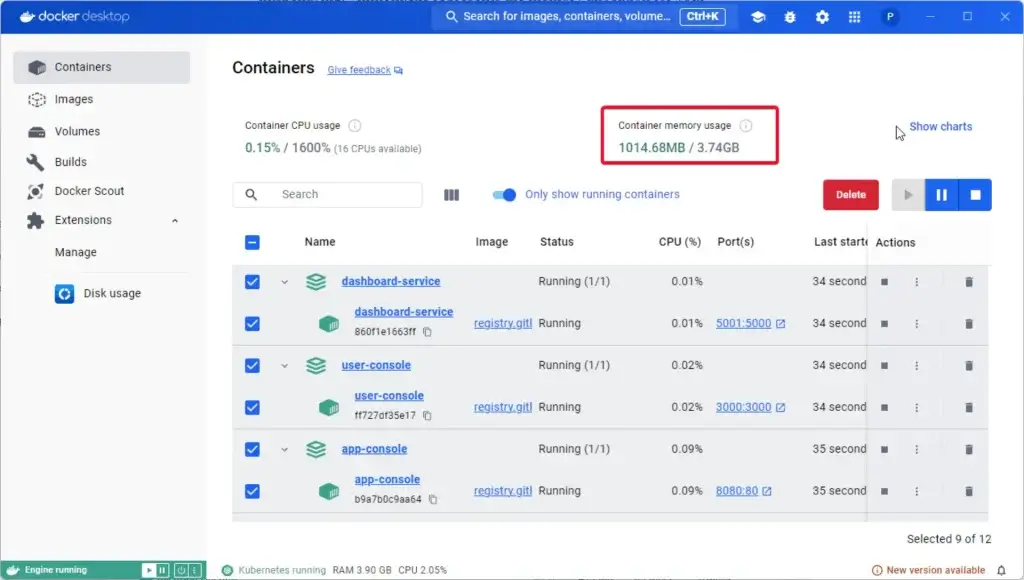
Task: Uncheck the app-console stack checkbox
Action: [252, 449]
